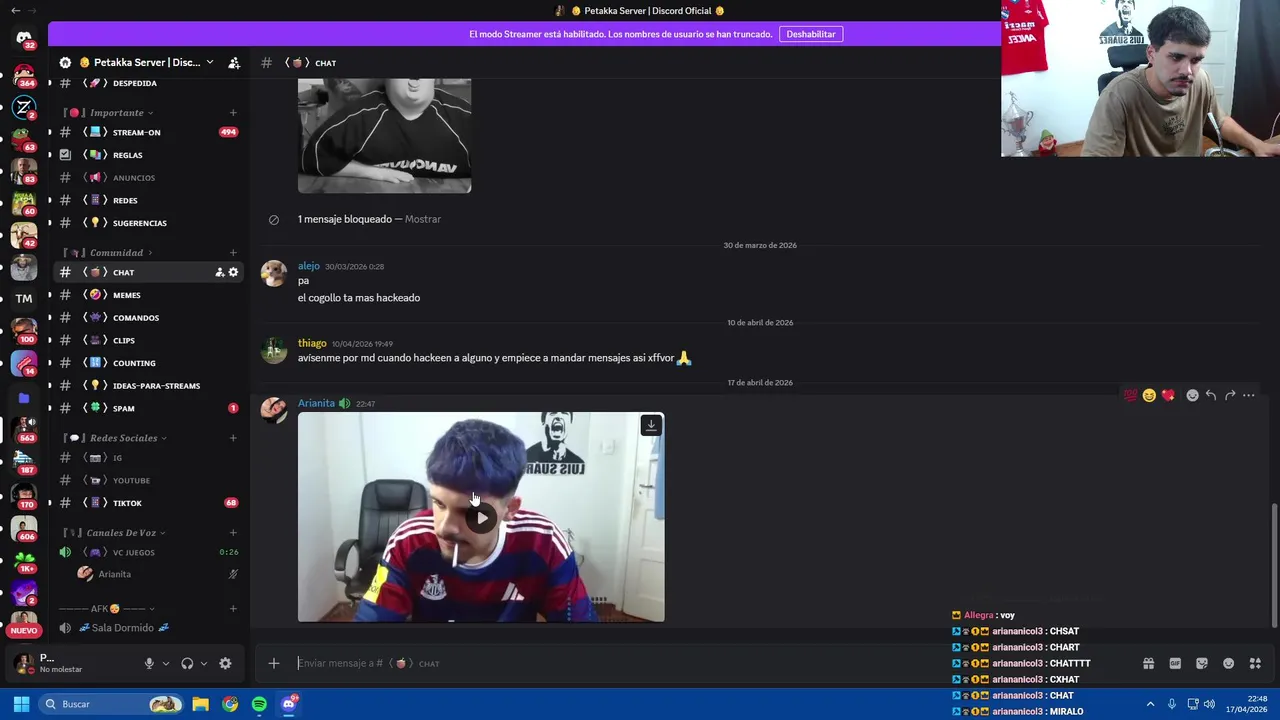1280x720 pixels.
Task: Reply to Arianita's message
Action: point(1211,396)
